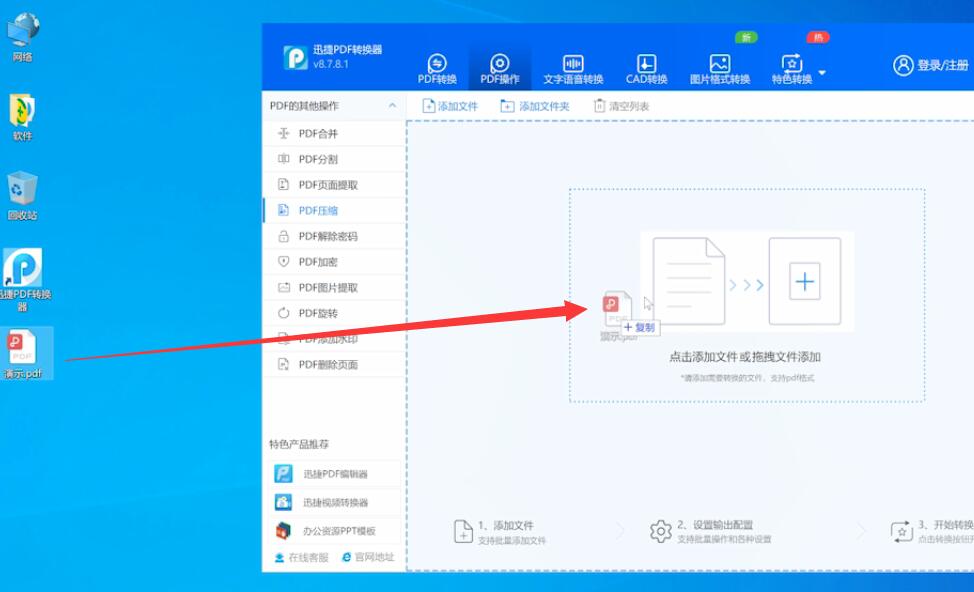Screen dimensions: 974x592
Task: Select the 软件 desktop folder icon
Action: 22,117
